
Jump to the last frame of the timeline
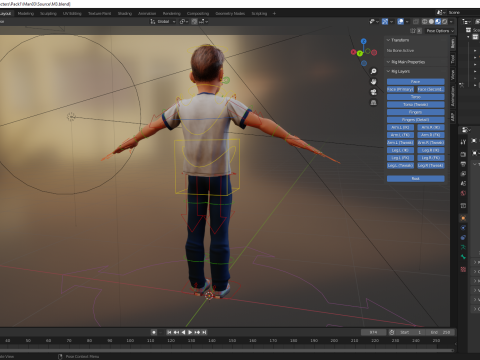click(x=204, y=332)
